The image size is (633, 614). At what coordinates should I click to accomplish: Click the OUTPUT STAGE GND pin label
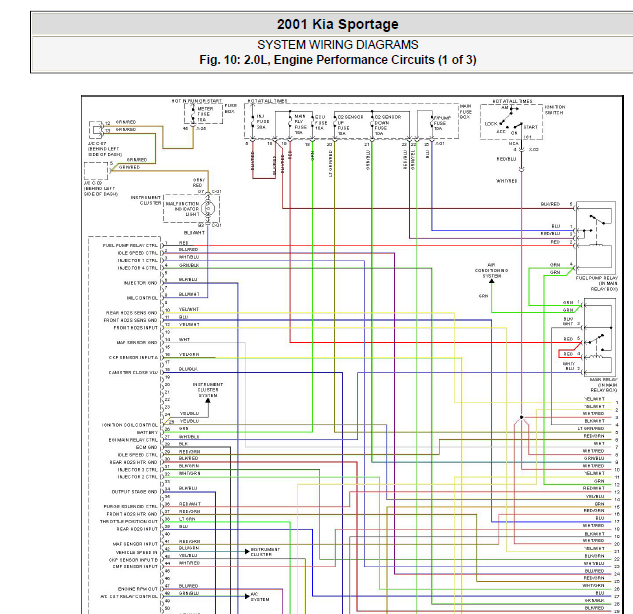pyautogui.click(x=134, y=492)
